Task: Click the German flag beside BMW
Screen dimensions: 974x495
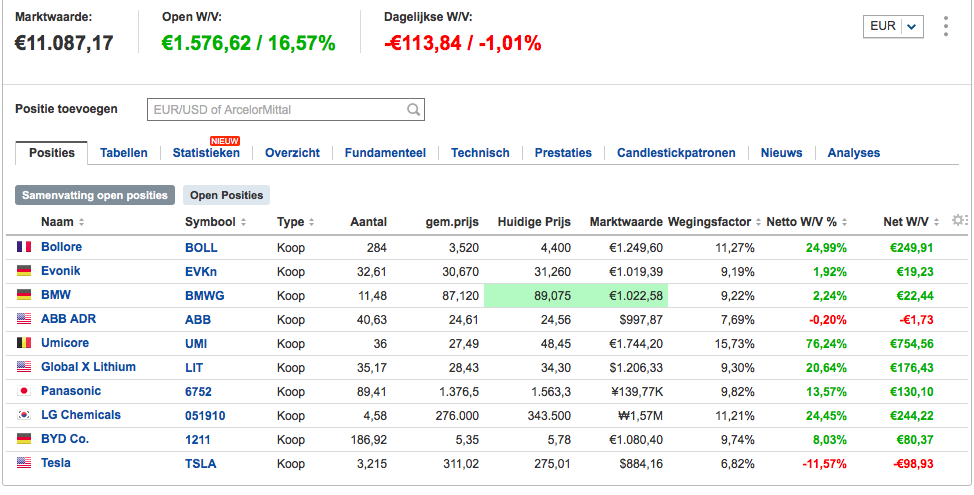Action: click(24, 295)
